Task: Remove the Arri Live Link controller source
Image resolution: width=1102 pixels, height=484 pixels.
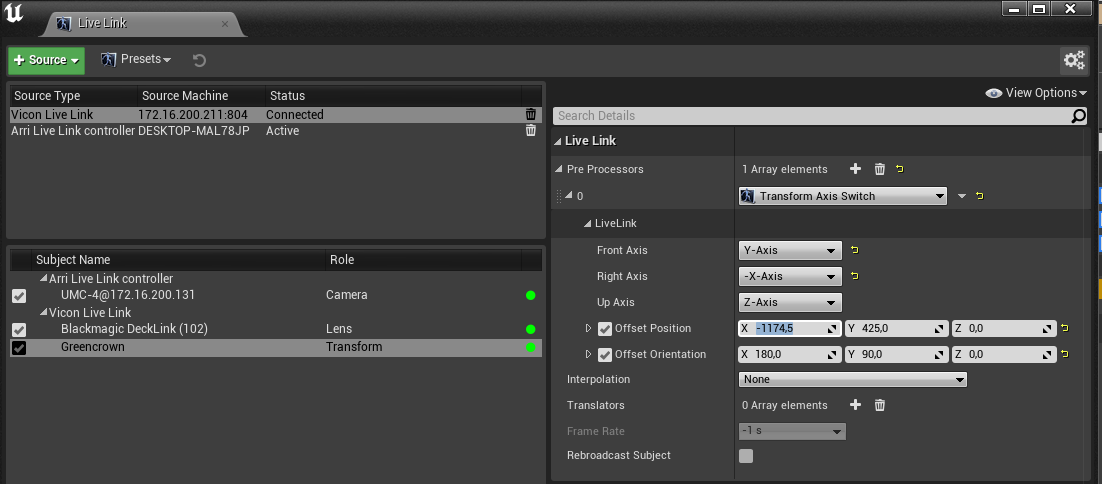Action: 531,131
